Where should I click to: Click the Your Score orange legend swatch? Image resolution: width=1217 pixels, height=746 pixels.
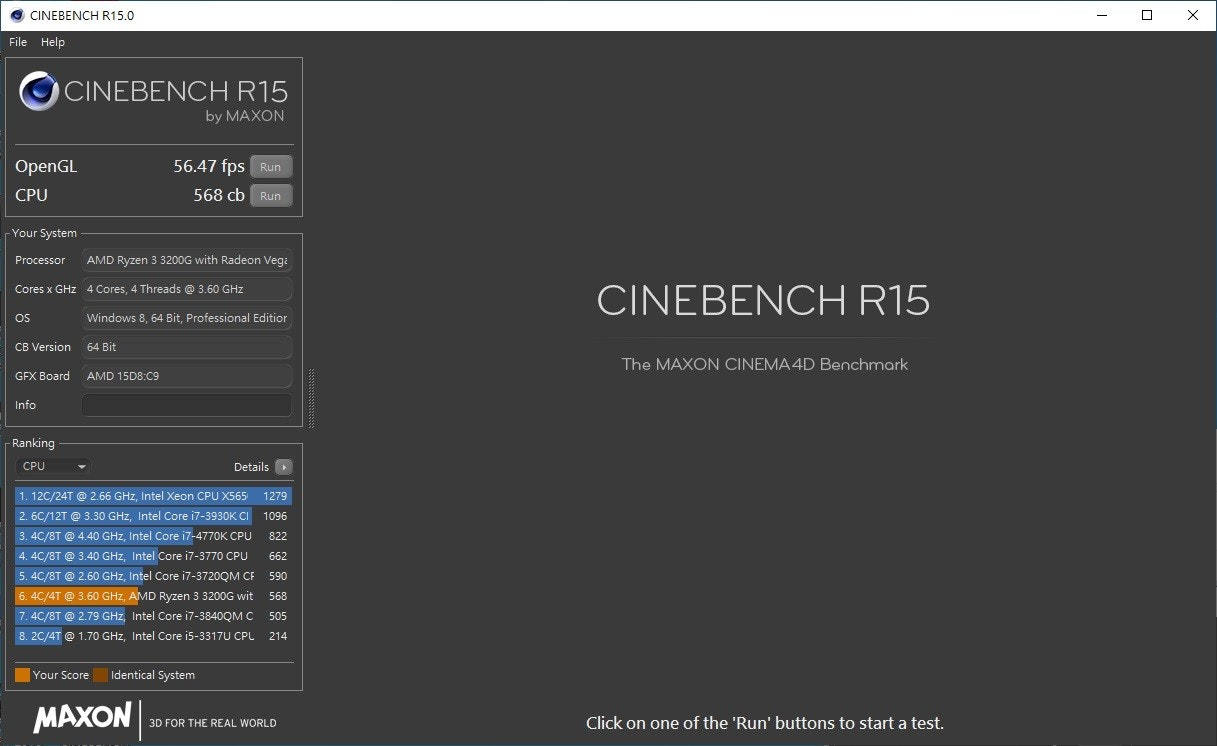[23, 675]
